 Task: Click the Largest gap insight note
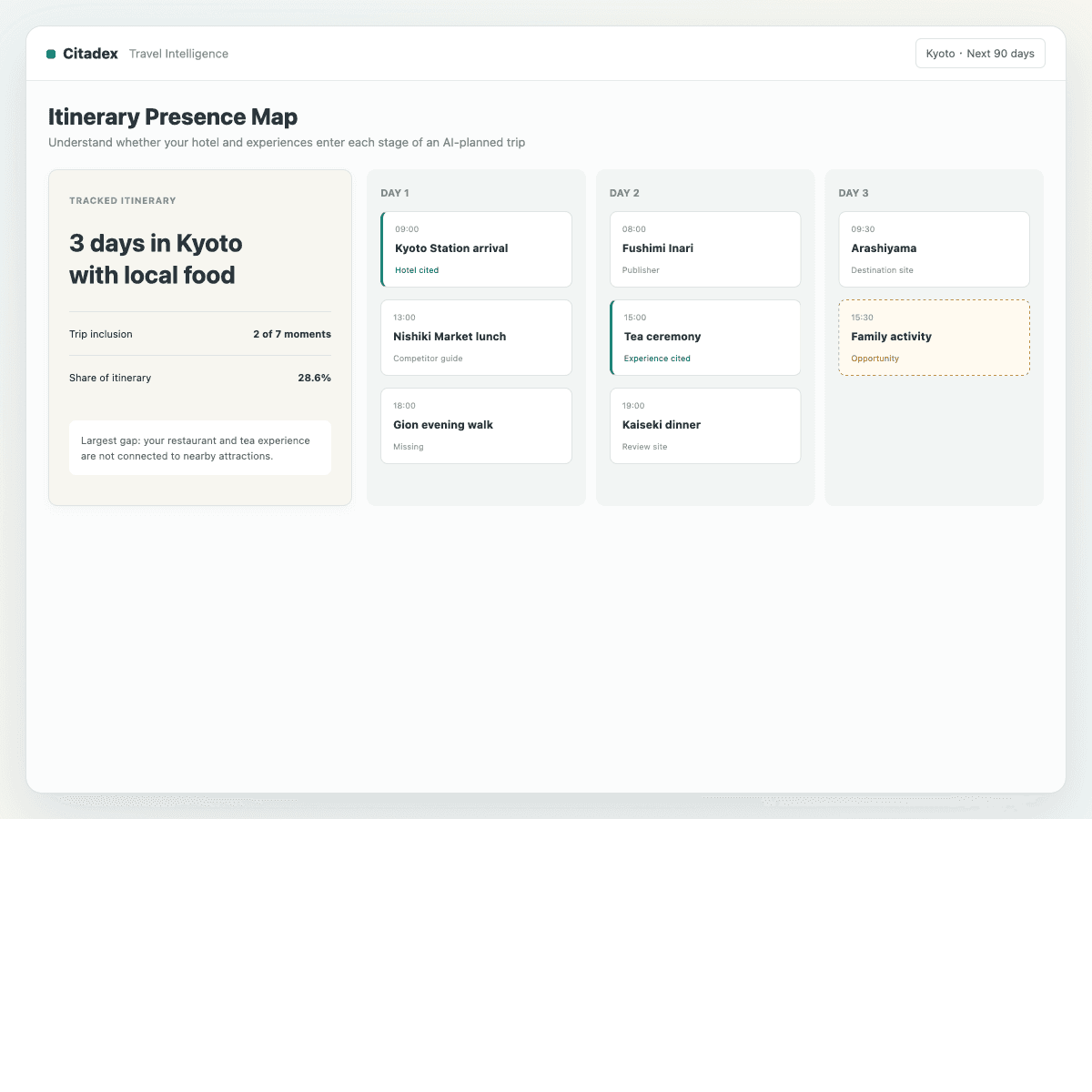click(200, 448)
